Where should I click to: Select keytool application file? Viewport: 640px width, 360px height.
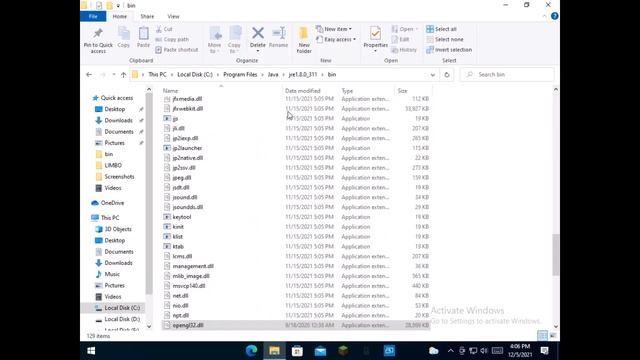click(x=182, y=217)
